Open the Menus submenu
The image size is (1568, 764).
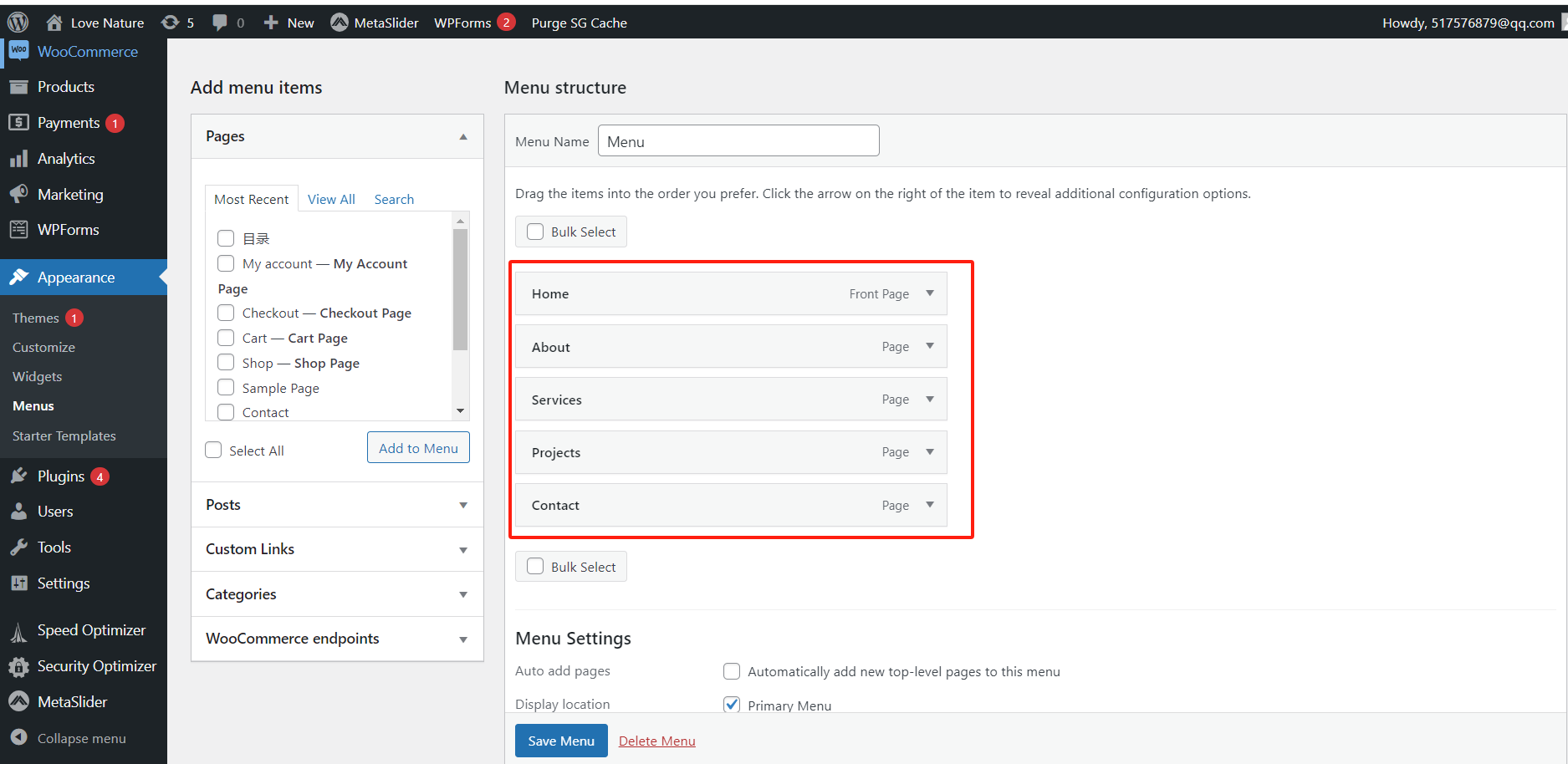pyautogui.click(x=33, y=405)
